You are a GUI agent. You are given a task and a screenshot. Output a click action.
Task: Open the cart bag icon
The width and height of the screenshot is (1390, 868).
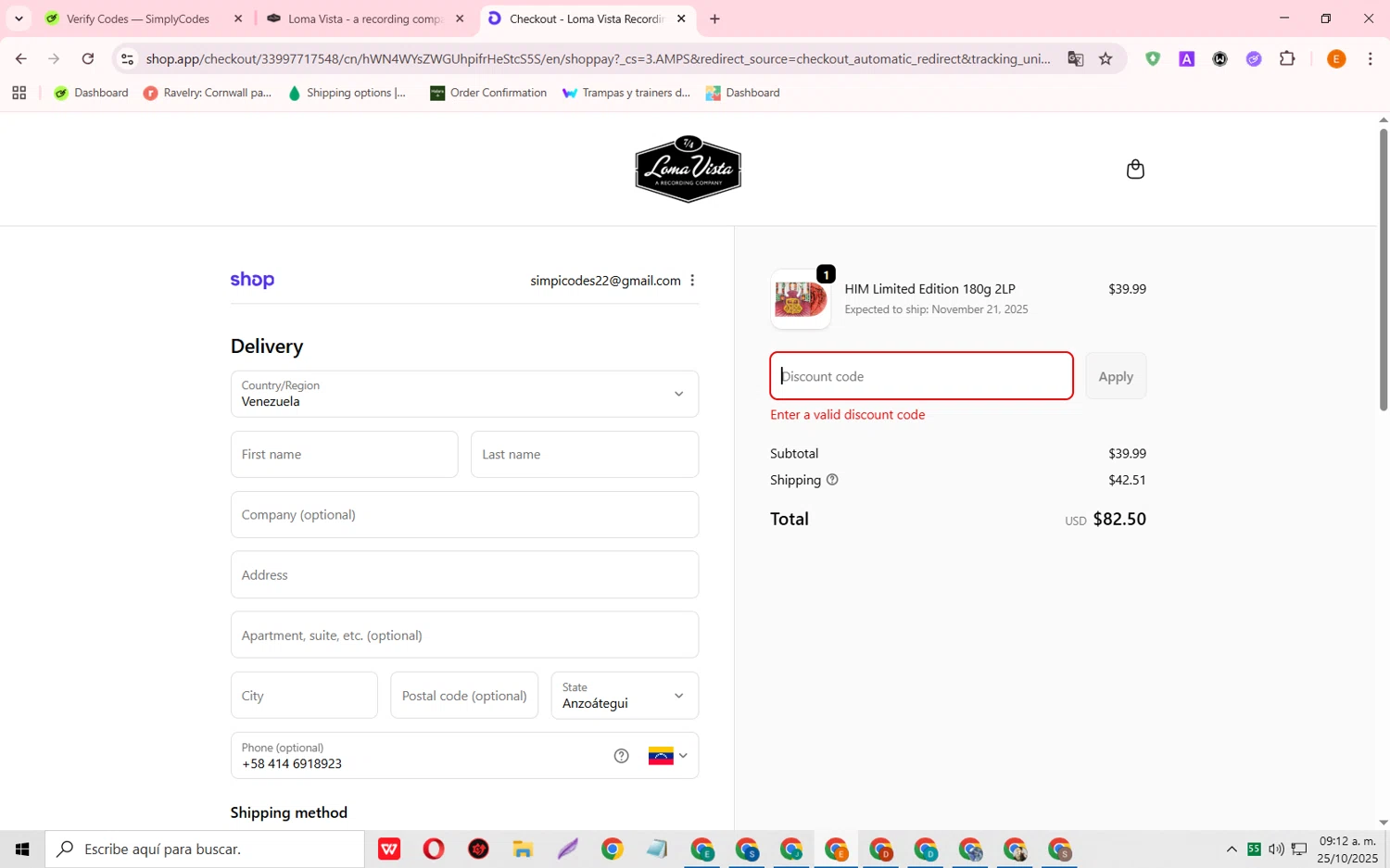pos(1135,169)
